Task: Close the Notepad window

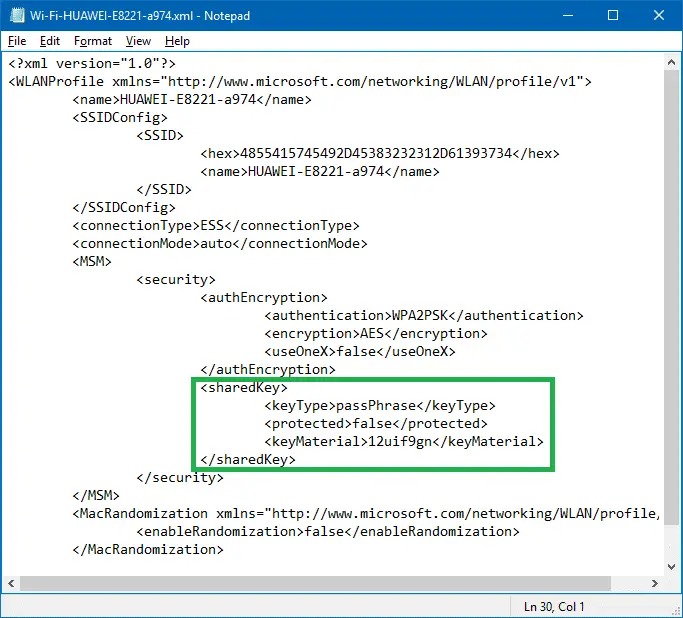Action: pyautogui.click(x=659, y=16)
